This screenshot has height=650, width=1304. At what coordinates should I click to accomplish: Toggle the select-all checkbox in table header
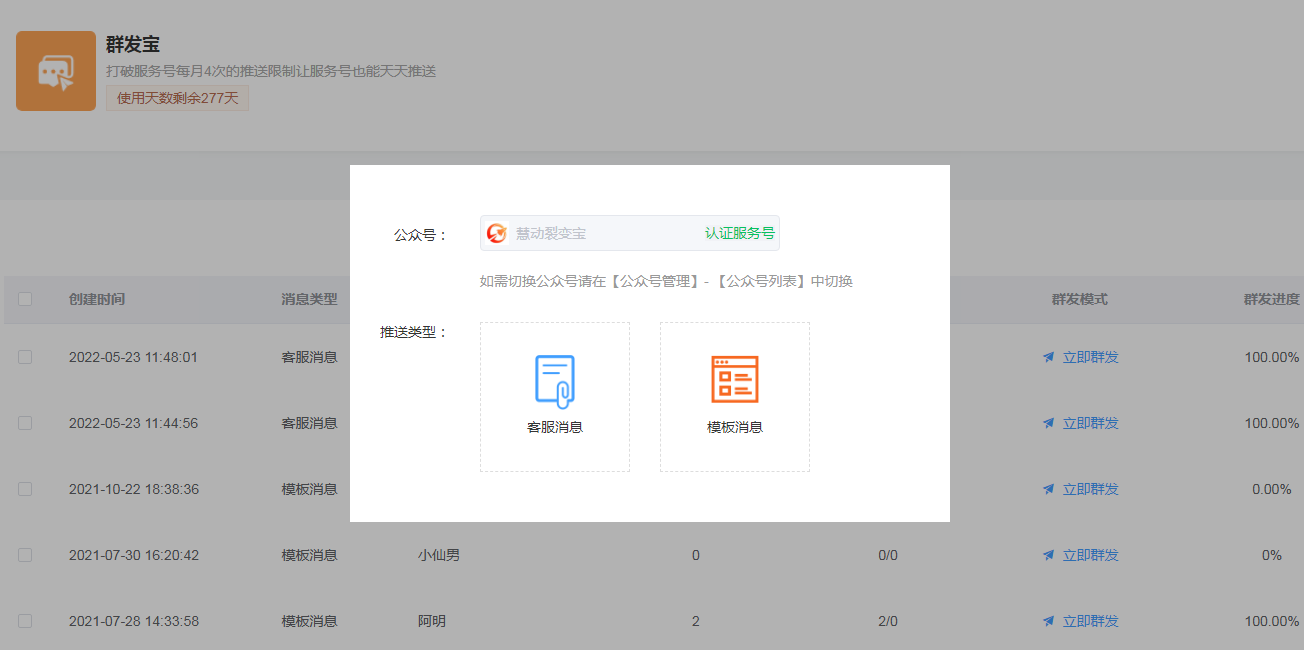[x=25, y=299]
